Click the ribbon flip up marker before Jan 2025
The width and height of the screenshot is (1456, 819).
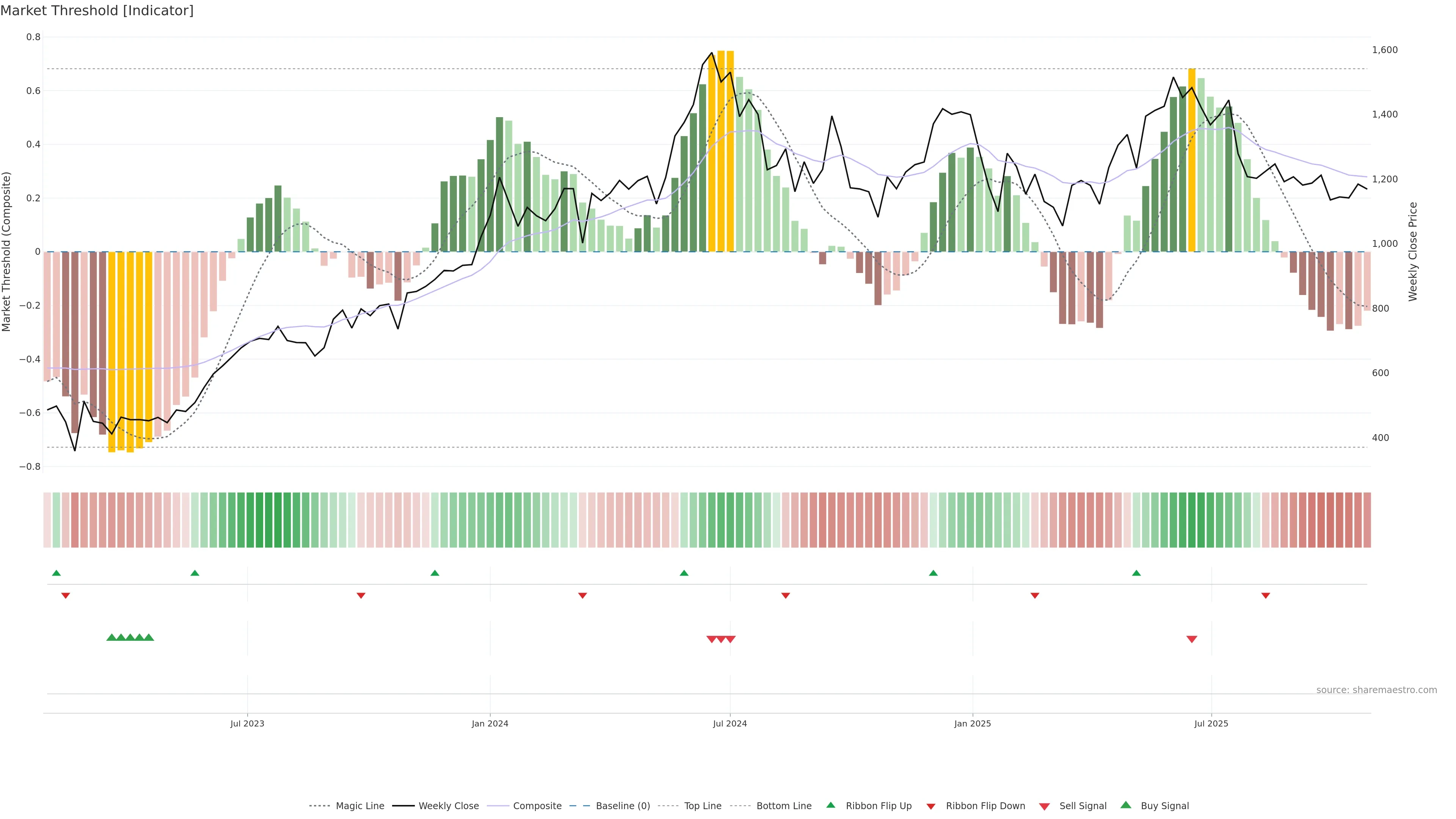[933, 573]
